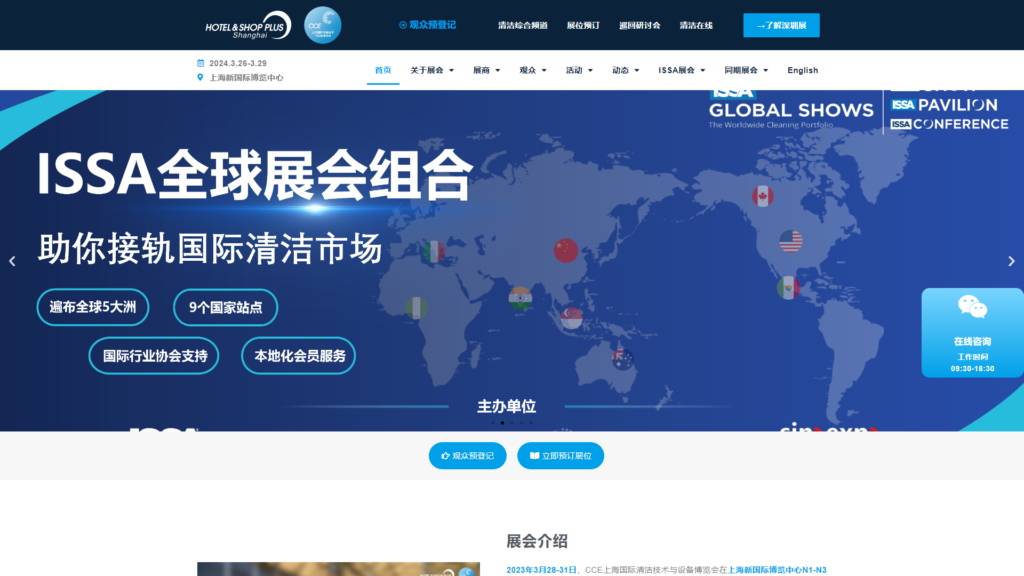This screenshot has height=576, width=1024.
Task: Click the 展会介绍 heading
Action: pyautogui.click(x=537, y=541)
